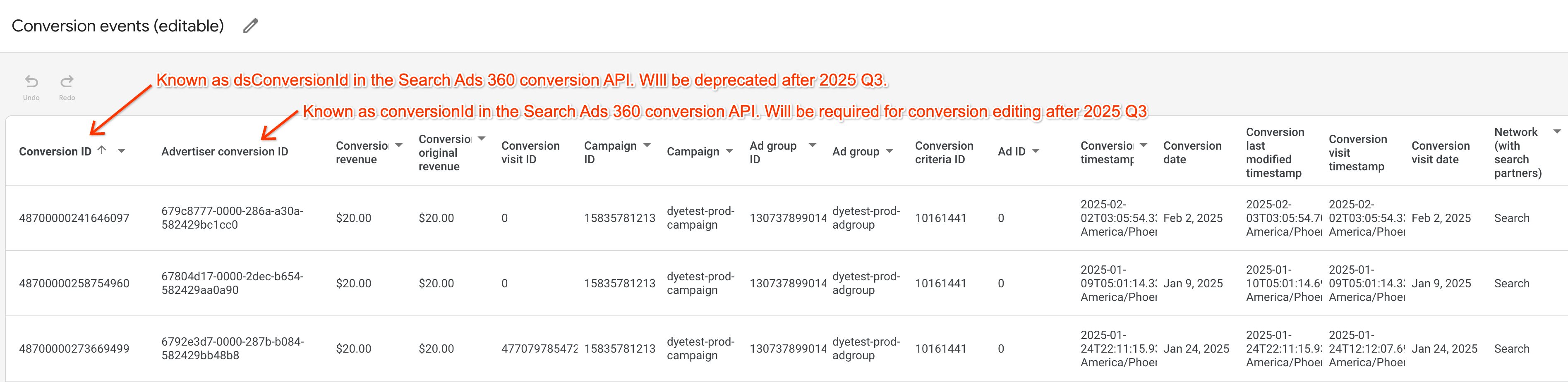Click the Undo icon
Image resolution: width=1568 pixels, height=382 pixels.
click(x=31, y=80)
